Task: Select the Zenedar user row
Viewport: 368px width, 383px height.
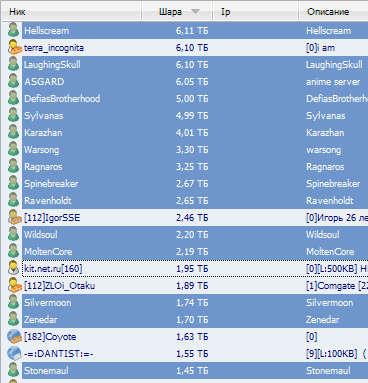Action: pyautogui.click(x=195, y=319)
